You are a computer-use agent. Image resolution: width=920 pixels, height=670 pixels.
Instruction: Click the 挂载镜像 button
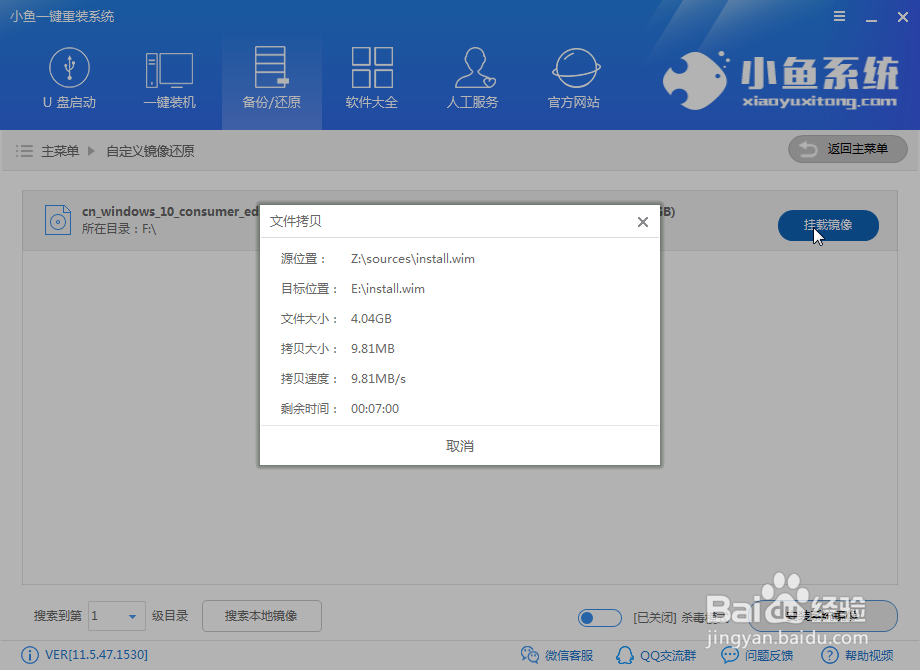828,226
